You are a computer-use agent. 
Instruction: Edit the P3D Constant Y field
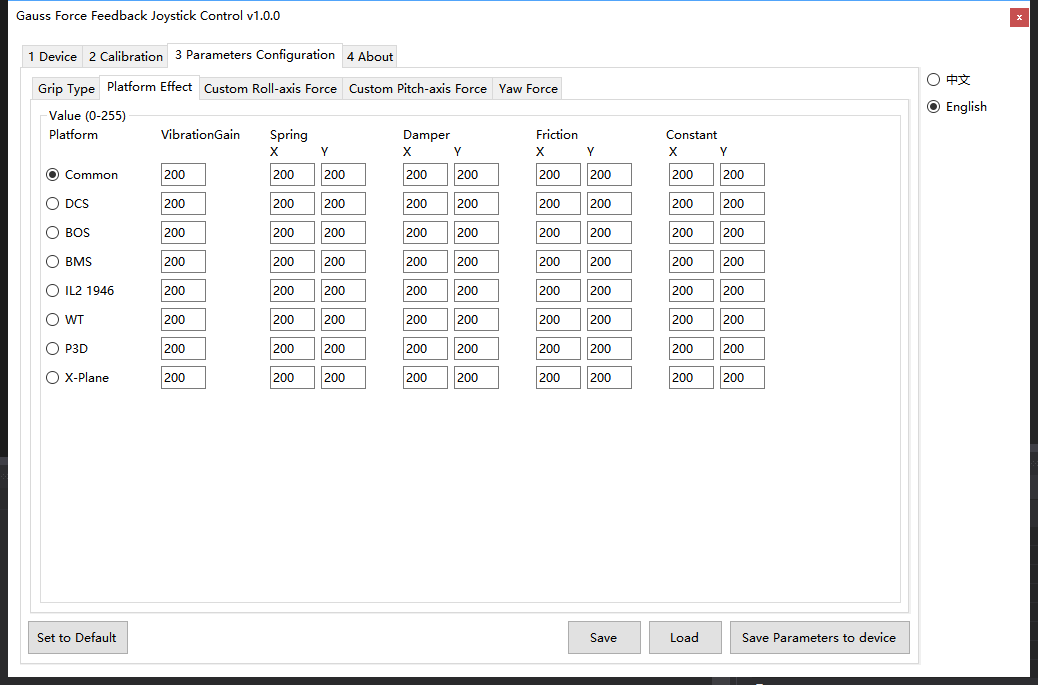[742, 349]
